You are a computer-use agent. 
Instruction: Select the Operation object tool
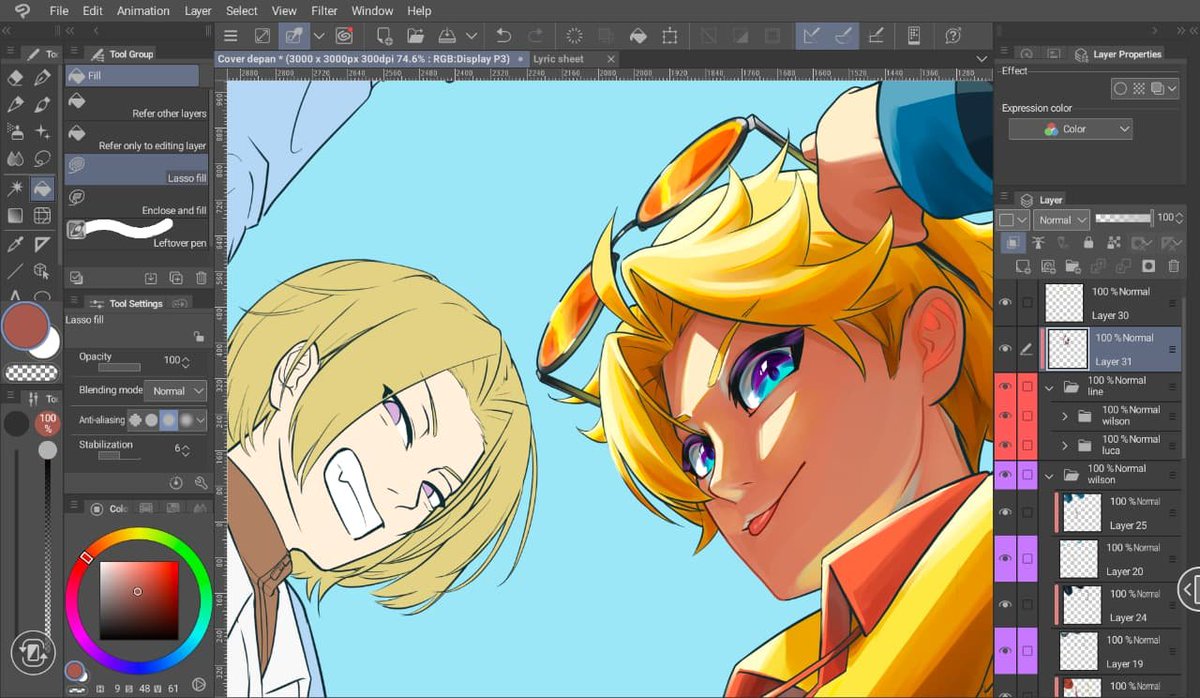tap(43, 270)
